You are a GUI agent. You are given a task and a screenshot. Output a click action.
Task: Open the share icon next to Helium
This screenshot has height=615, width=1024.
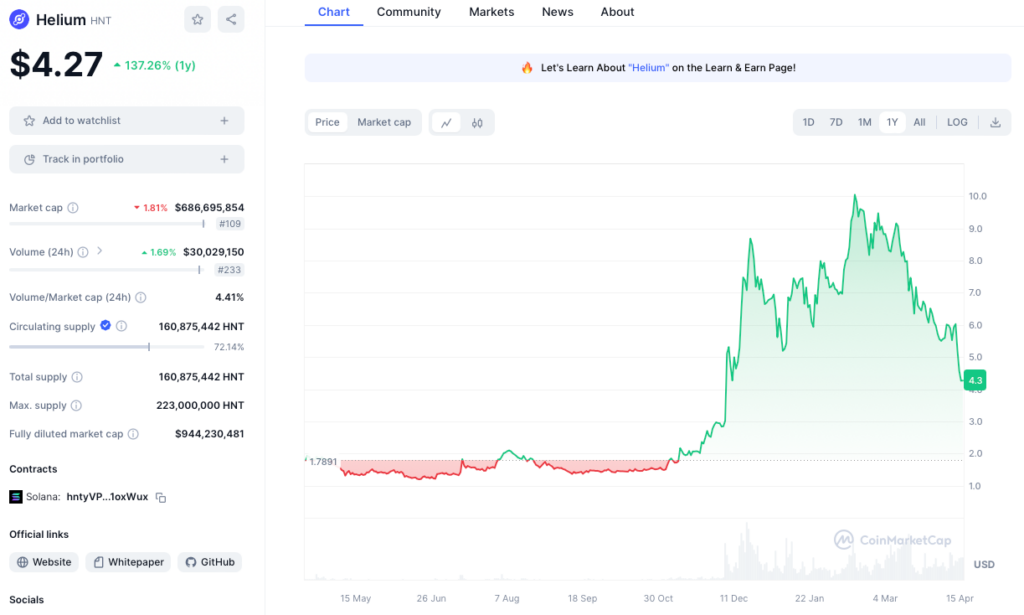[231, 19]
